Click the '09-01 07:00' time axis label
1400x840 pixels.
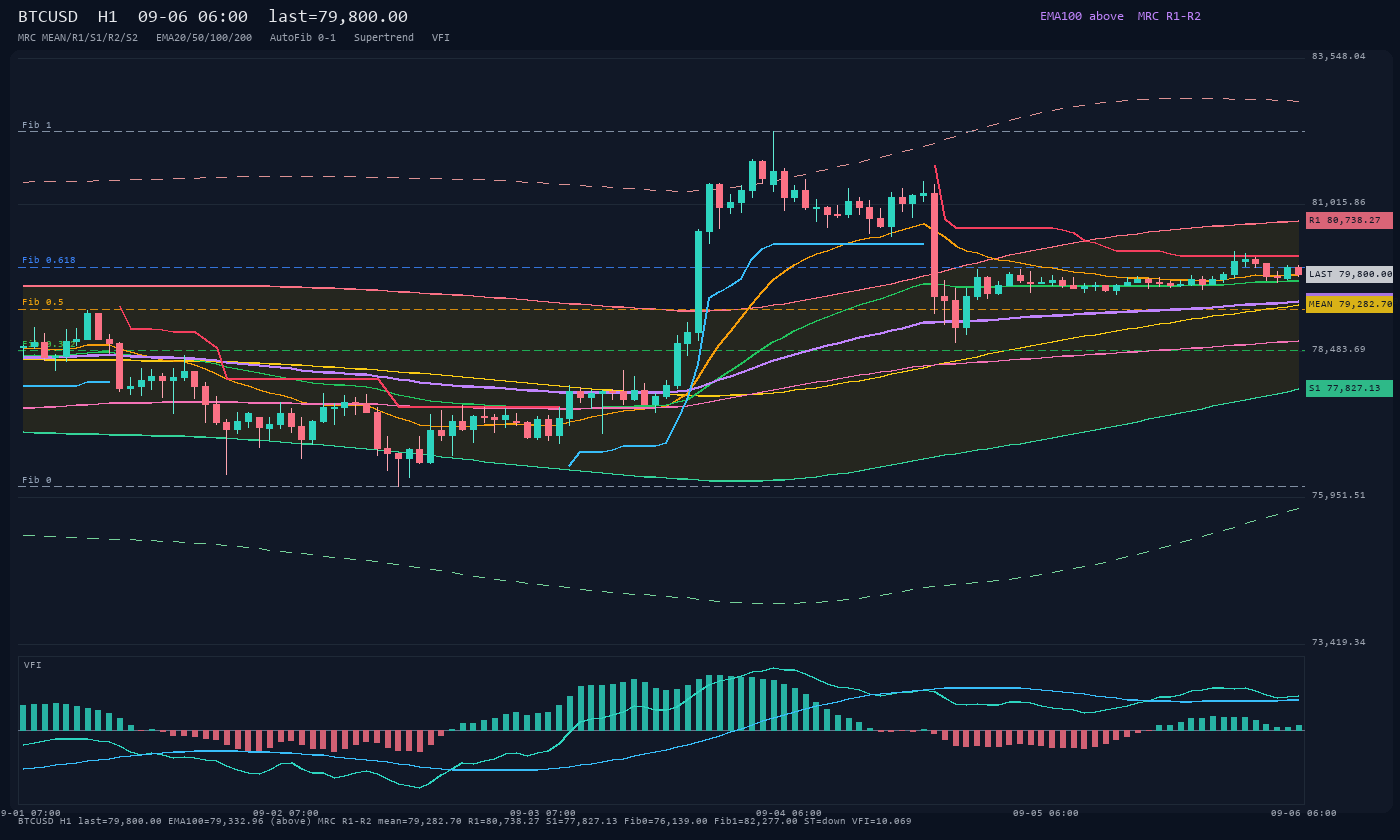(30, 813)
